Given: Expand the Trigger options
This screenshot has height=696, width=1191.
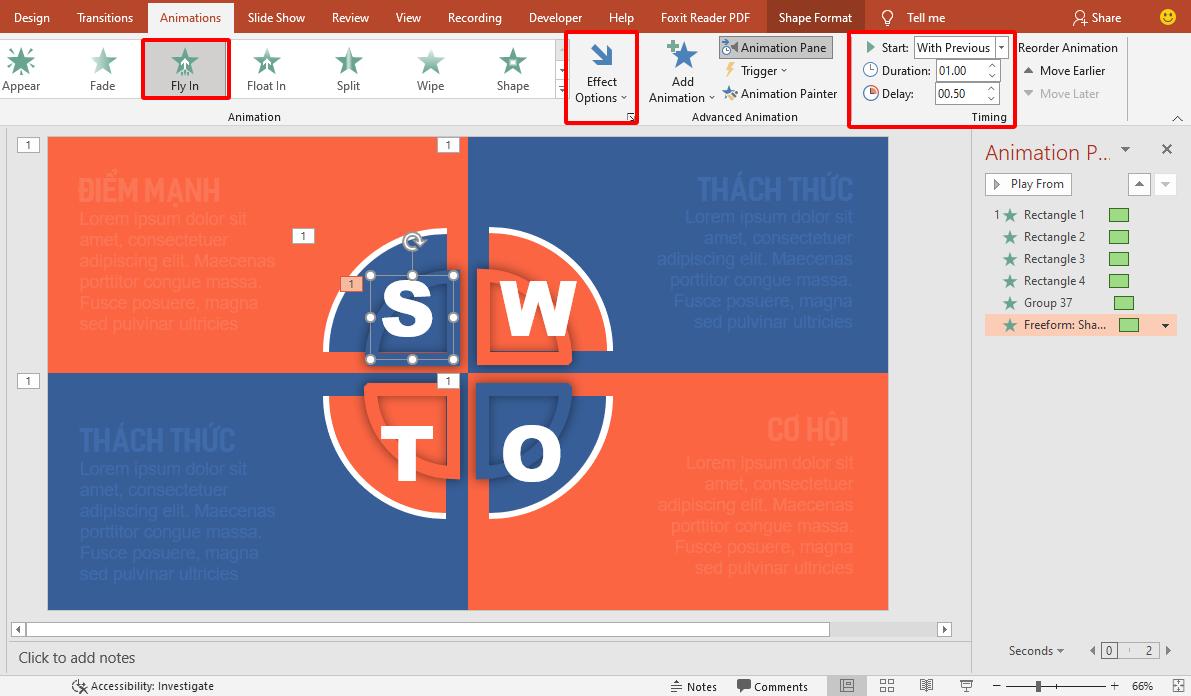Looking at the screenshot, I should pos(758,70).
